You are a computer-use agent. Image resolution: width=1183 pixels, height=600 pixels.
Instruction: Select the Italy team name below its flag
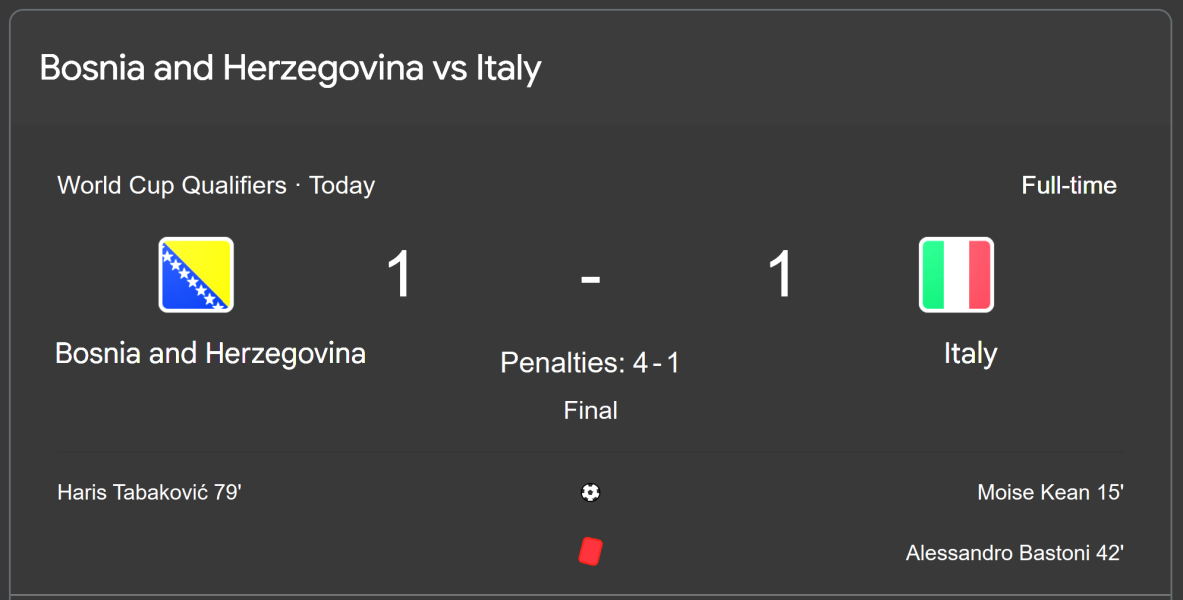970,354
